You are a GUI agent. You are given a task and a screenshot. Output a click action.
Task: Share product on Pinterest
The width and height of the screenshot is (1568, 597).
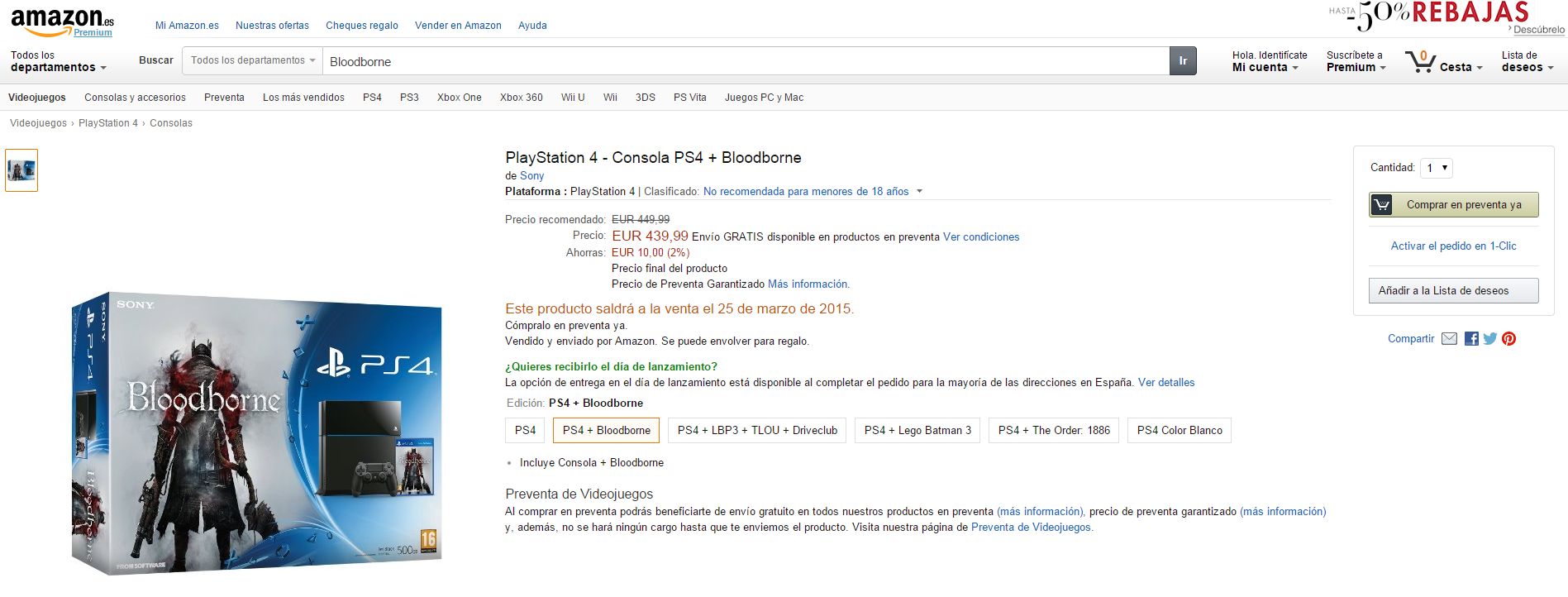click(1509, 339)
